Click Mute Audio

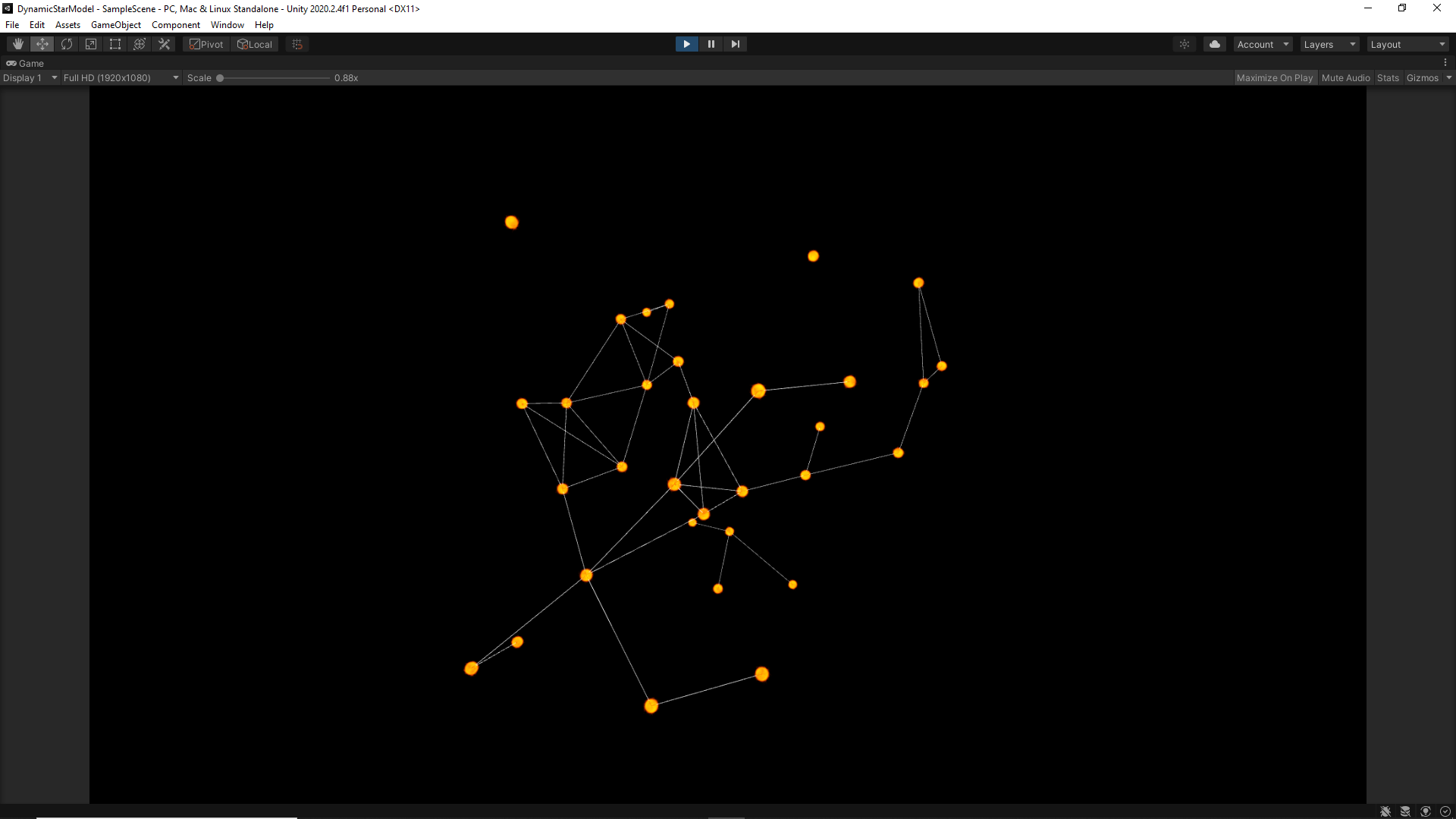(x=1345, y=77)
